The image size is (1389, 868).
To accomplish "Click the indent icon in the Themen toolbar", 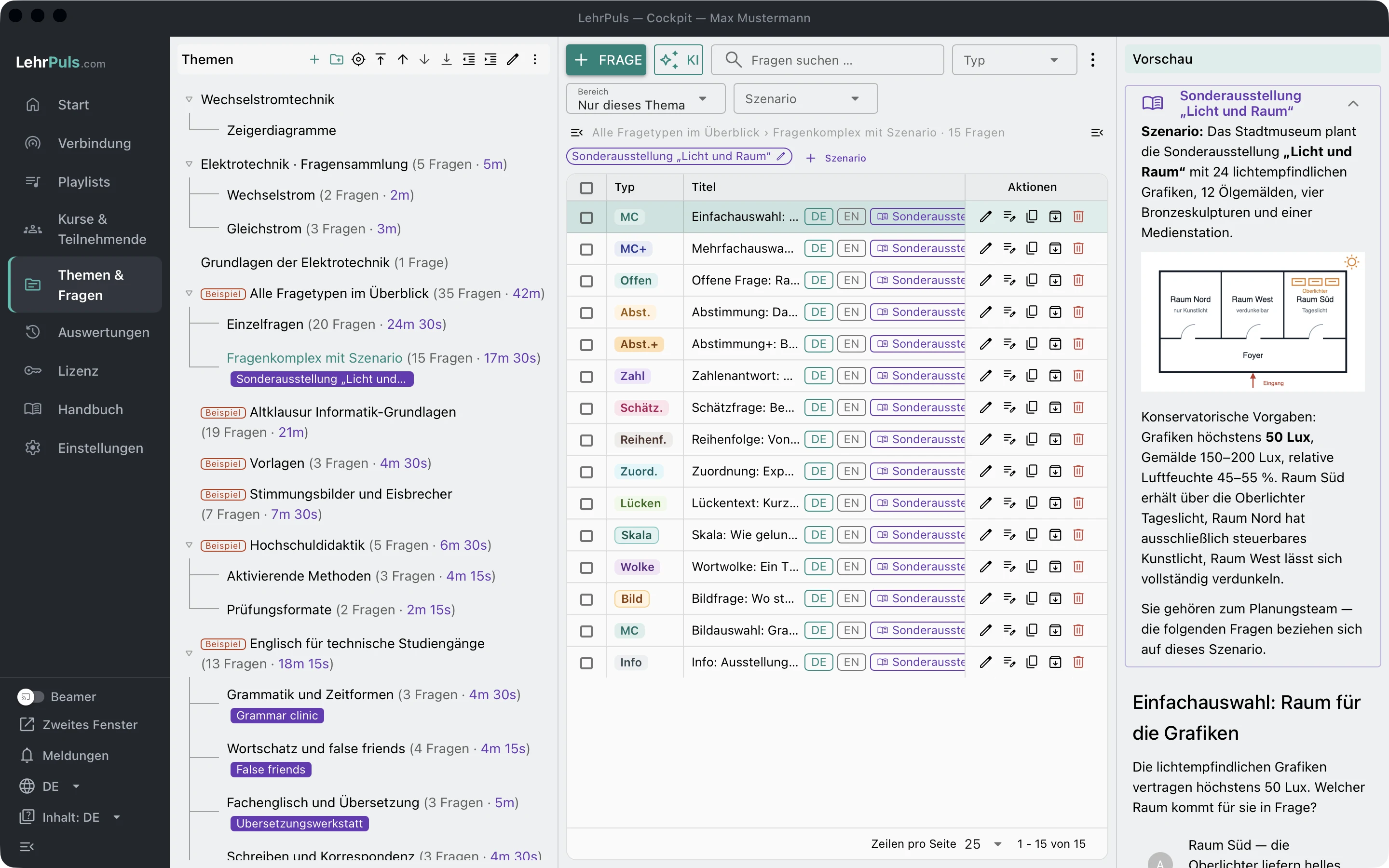I will [491, 60].
